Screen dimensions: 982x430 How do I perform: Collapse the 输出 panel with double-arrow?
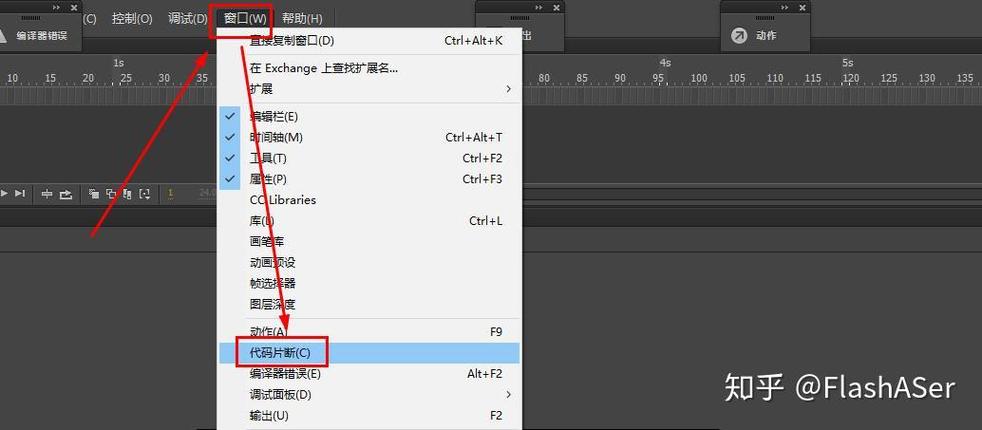point(539,8)
